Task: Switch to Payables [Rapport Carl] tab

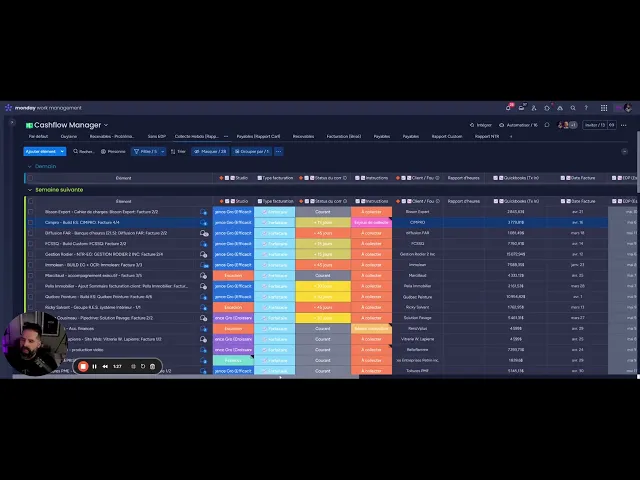Action: (258, 136)
